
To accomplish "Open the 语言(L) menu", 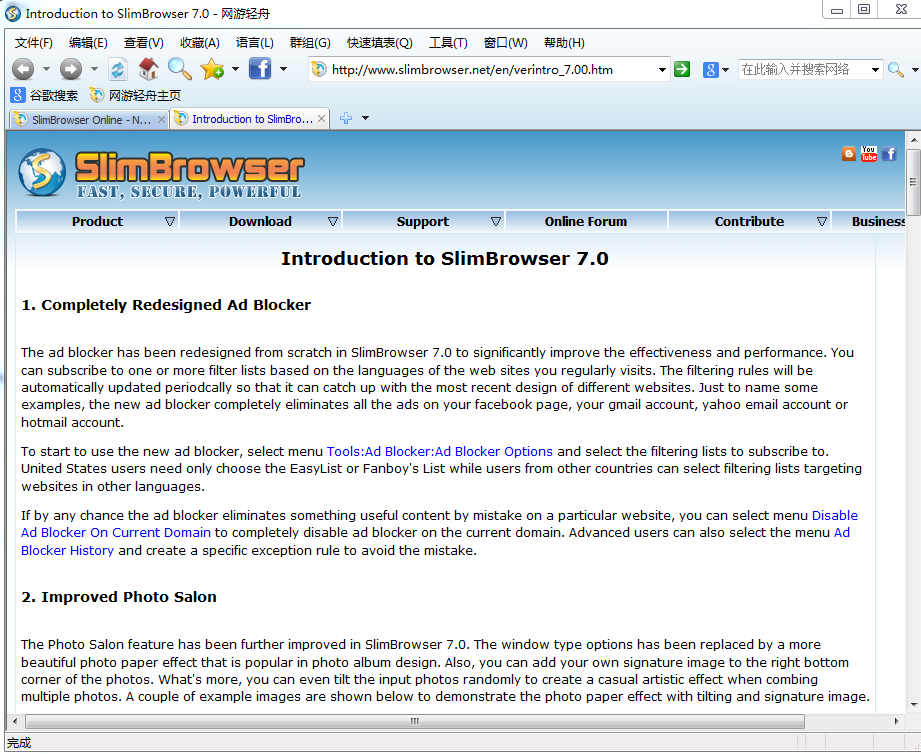I will tap(254, 43).
